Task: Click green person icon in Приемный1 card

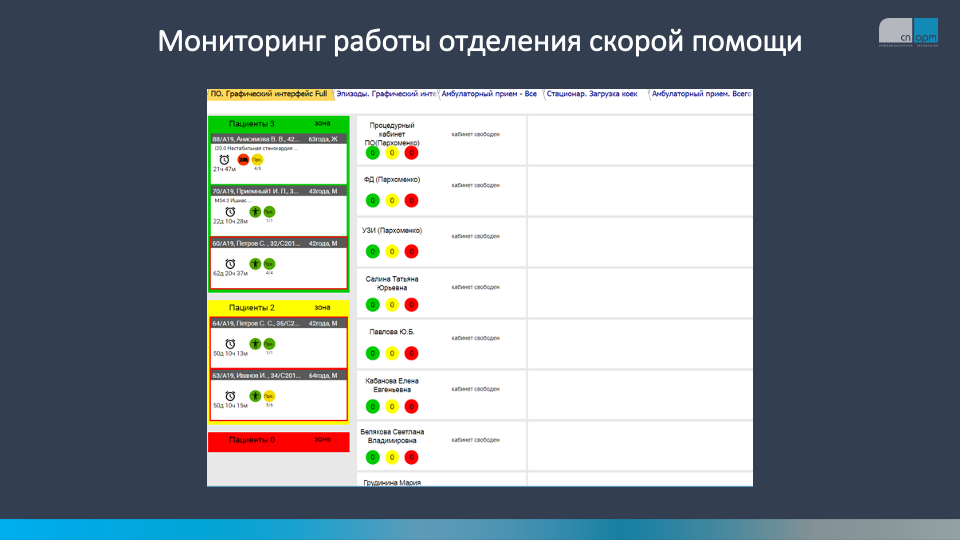Action: [255, 212]
